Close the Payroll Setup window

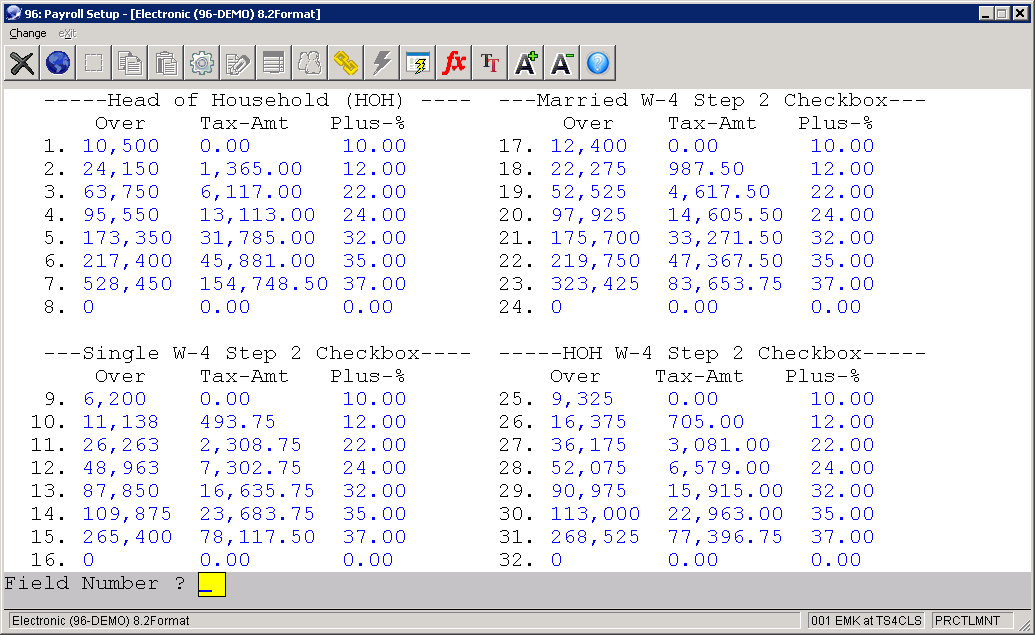tap(1020, 13)
